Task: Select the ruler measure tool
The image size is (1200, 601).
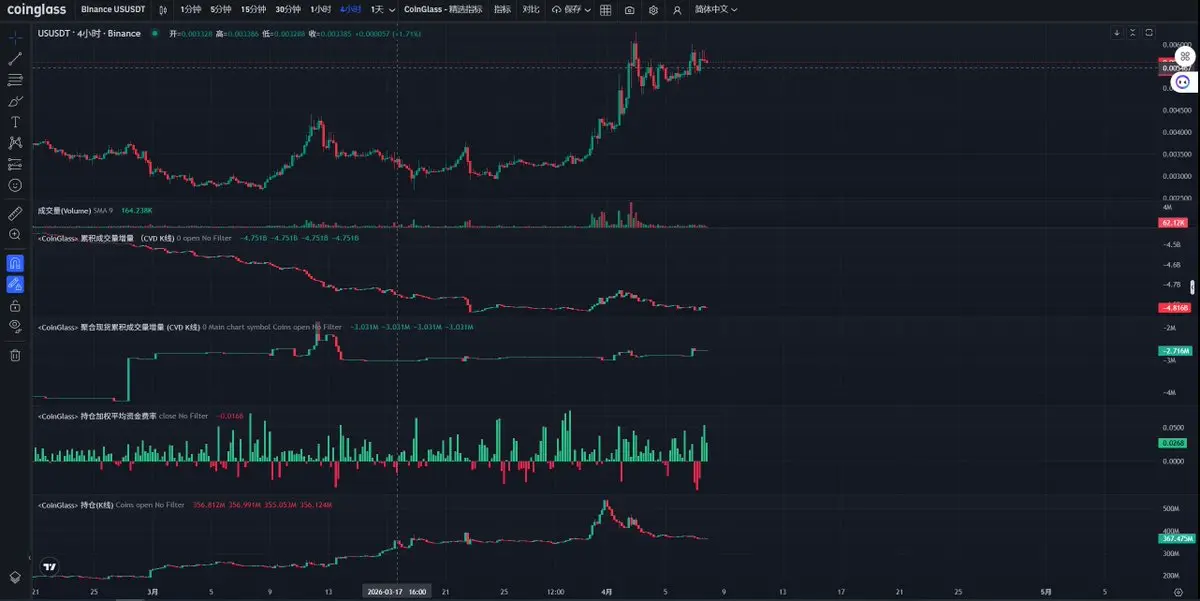Action: 15,213
